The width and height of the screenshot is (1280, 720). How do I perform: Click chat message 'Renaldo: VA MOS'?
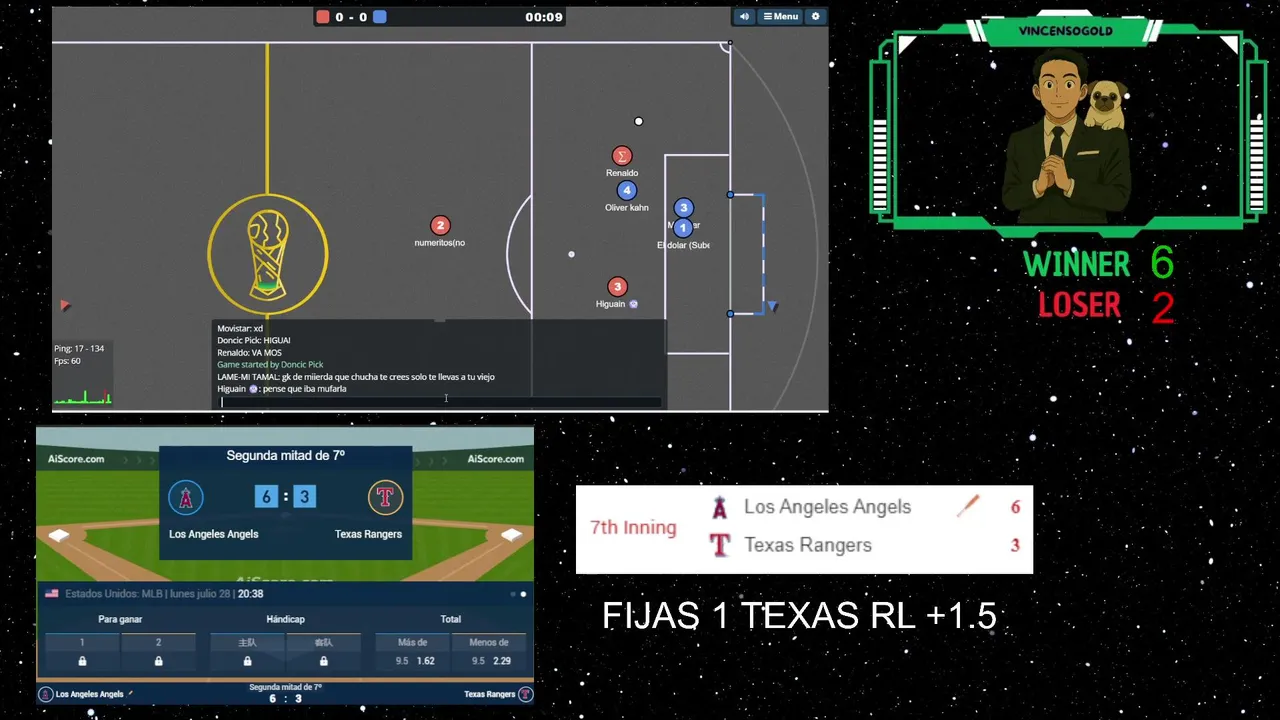pos(249,352)
